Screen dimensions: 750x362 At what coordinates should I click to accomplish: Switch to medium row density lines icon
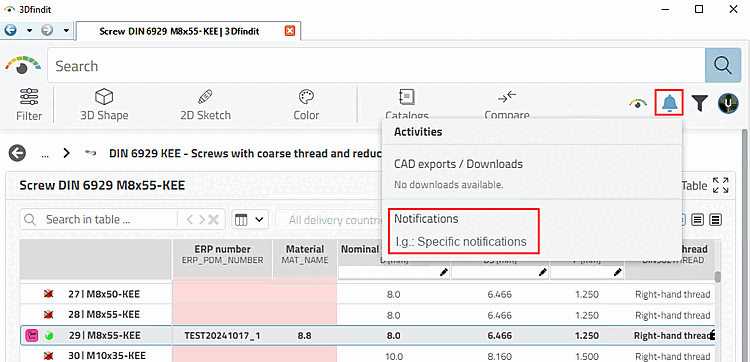click(x=698, y=220)
